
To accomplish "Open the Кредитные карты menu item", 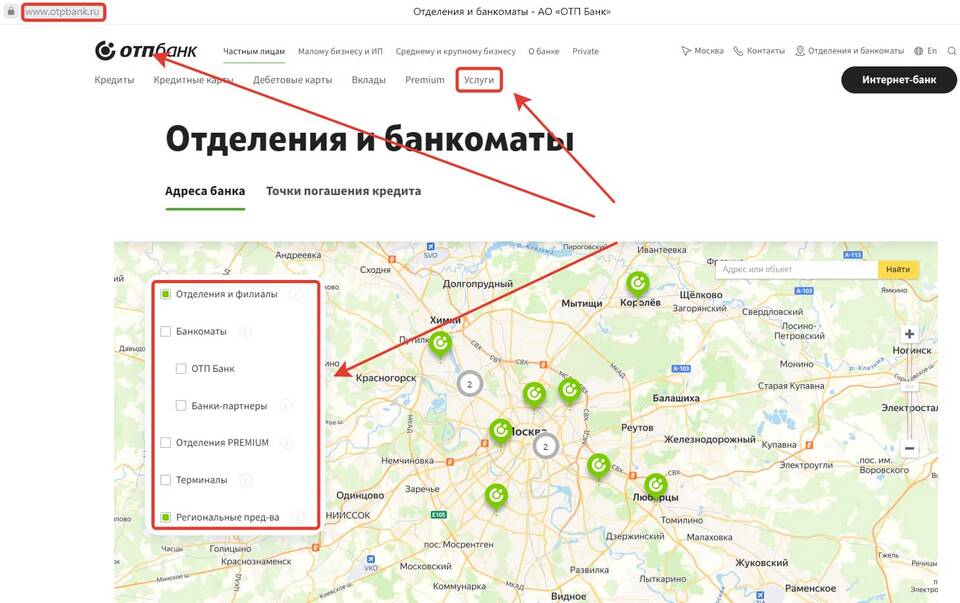I will pyautogui.click(x=193, y=80).
